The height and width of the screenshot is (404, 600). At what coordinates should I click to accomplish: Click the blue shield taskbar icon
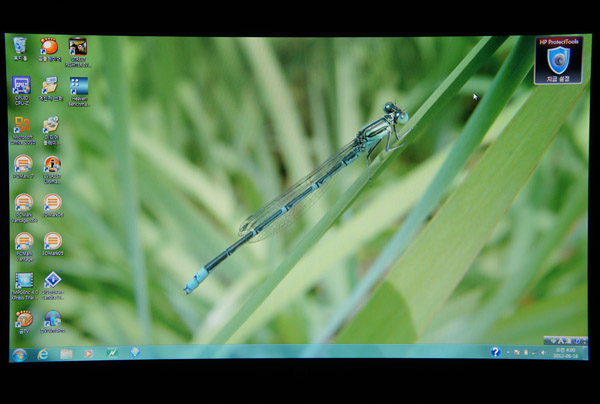click(x=135, y=353)
